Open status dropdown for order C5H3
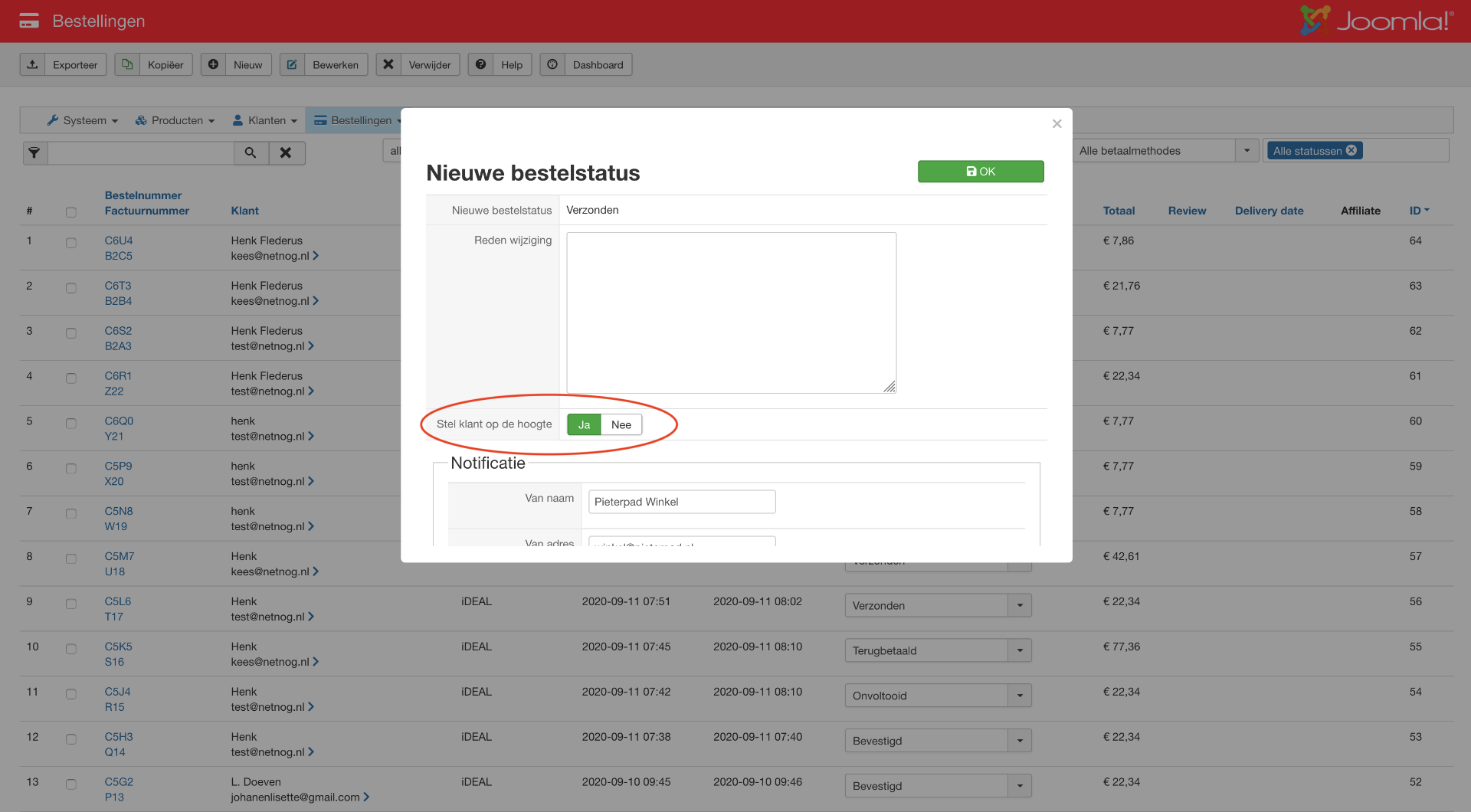This screenshot has width=1471, height=812. (x=939, y=741)
